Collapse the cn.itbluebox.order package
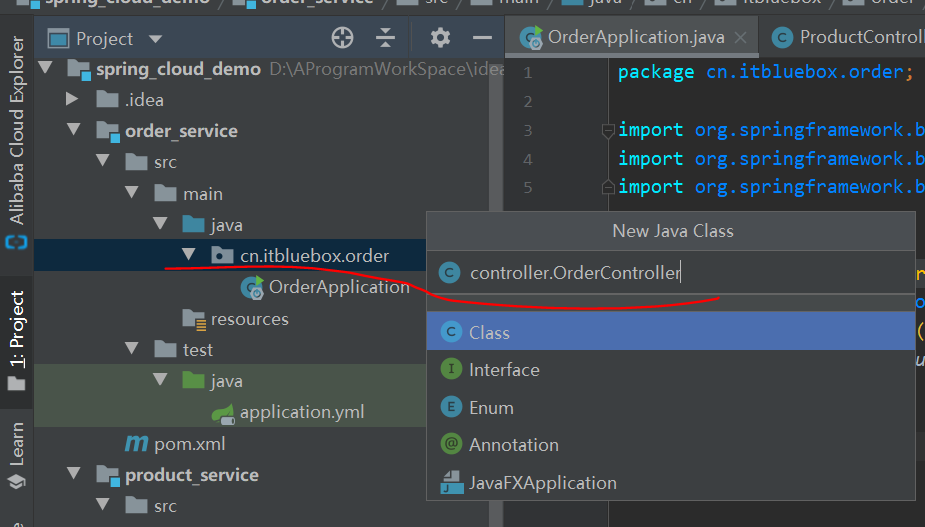 189,256
